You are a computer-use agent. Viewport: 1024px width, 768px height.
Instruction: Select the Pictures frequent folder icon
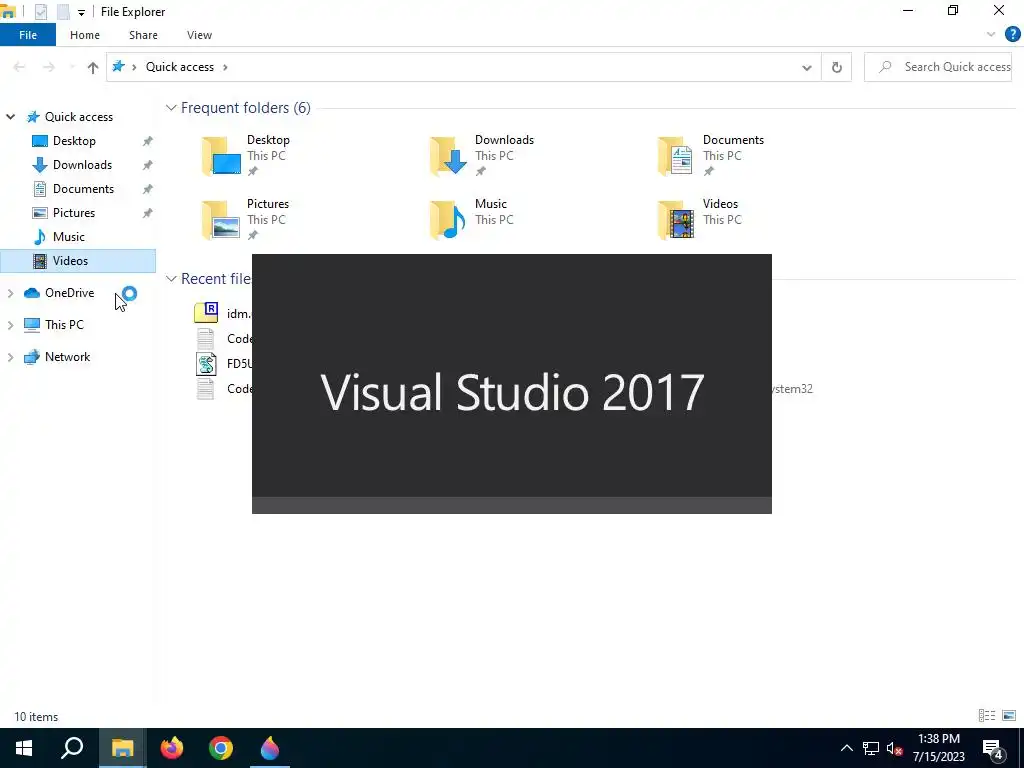221,219
